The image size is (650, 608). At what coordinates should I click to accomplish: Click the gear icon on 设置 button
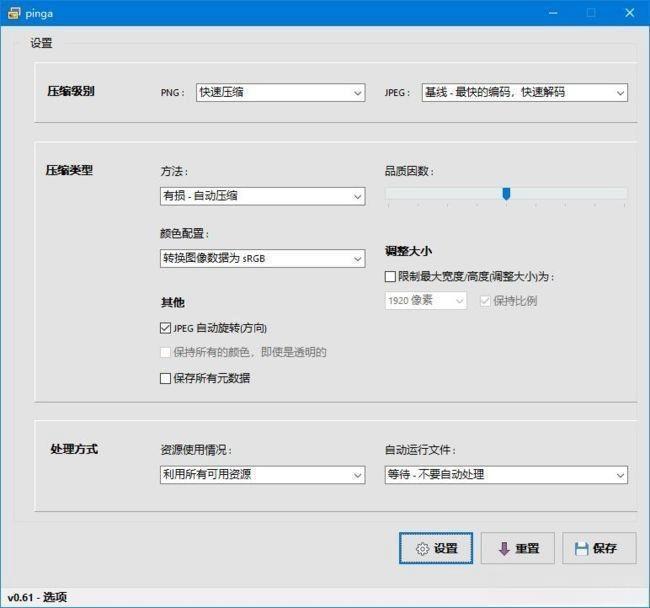point(422,549)
